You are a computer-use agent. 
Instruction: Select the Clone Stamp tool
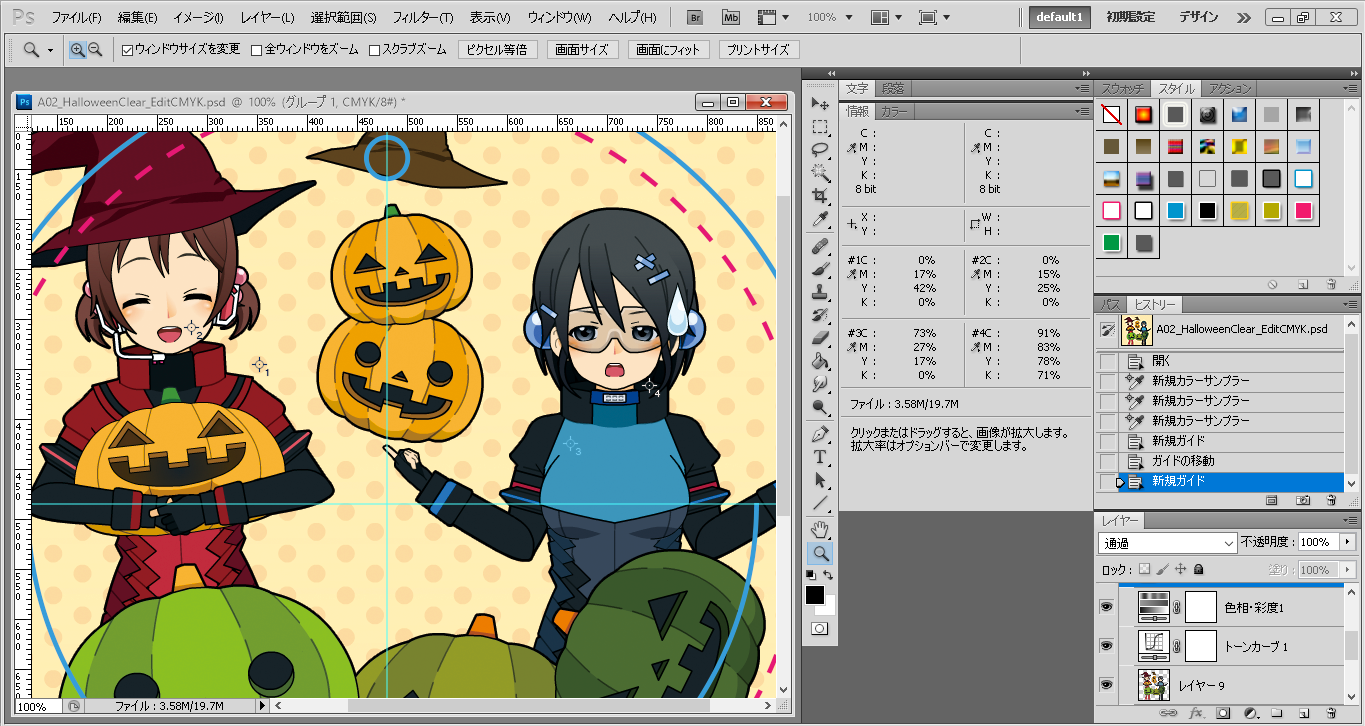(x=820, y=292)
